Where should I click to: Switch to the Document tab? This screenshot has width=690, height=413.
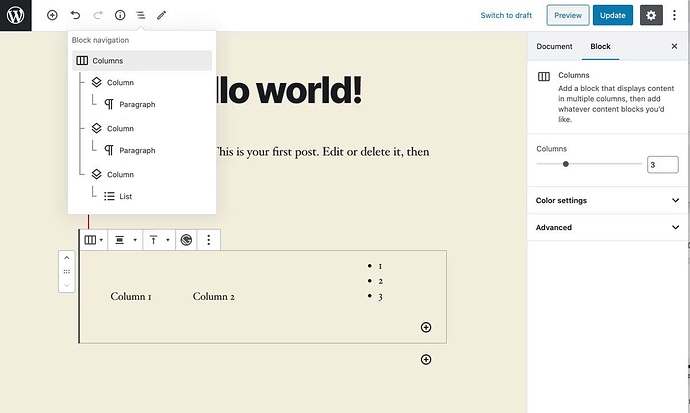554,47
